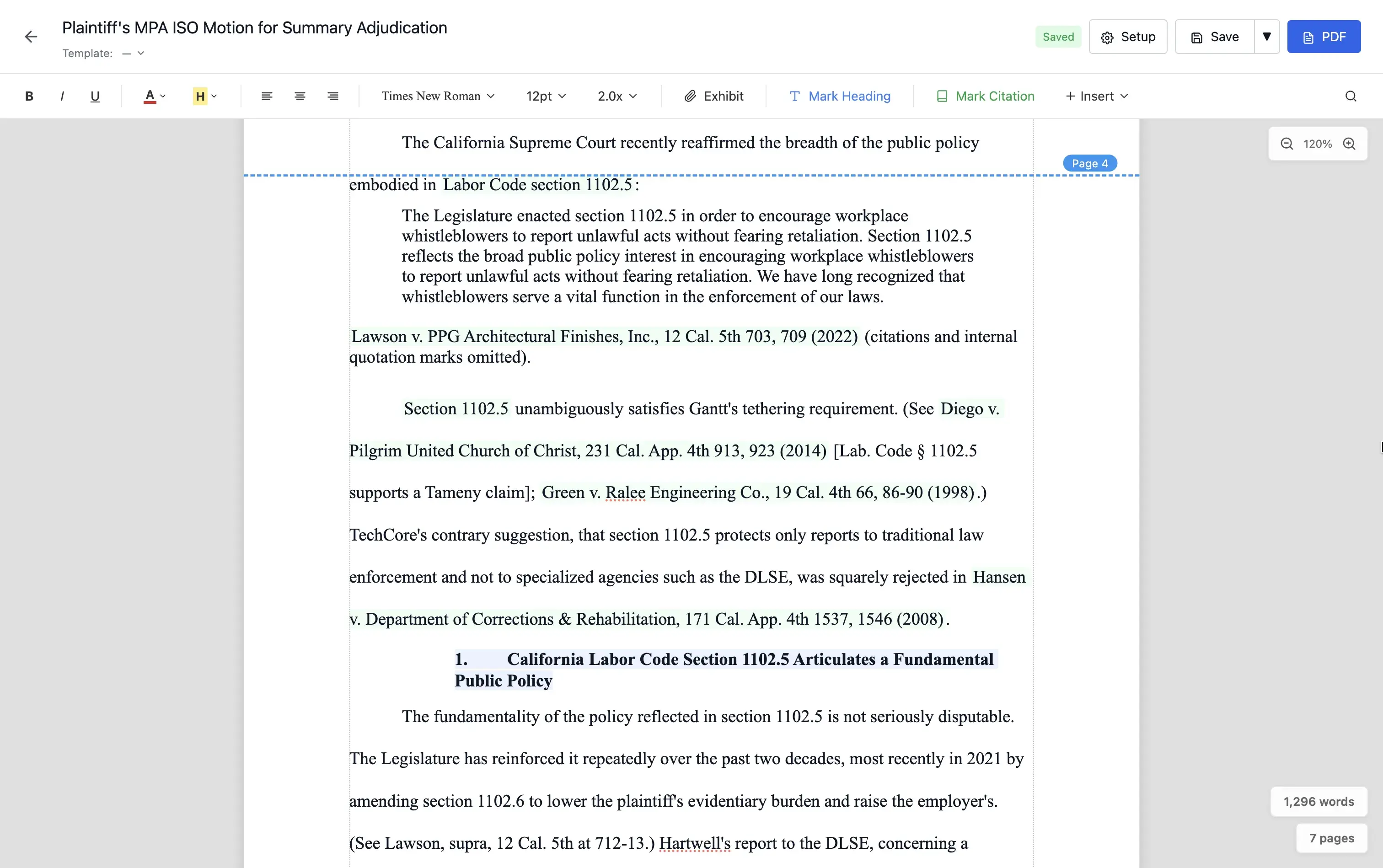This screenshot has width=1383, height=868.
Task: Toggle underline formatting
Action: (95, 96)
